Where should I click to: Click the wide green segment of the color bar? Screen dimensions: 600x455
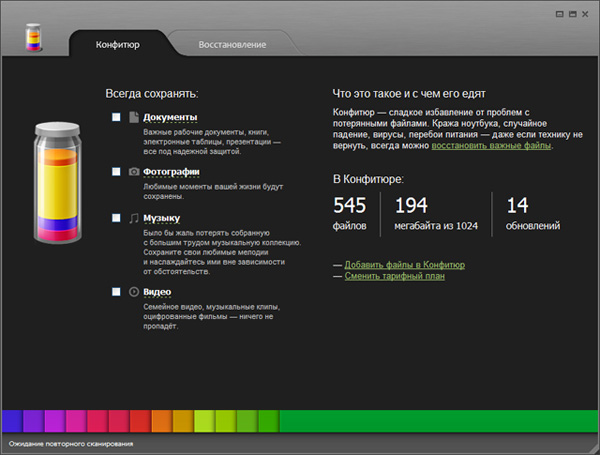(x=438, y=420)
